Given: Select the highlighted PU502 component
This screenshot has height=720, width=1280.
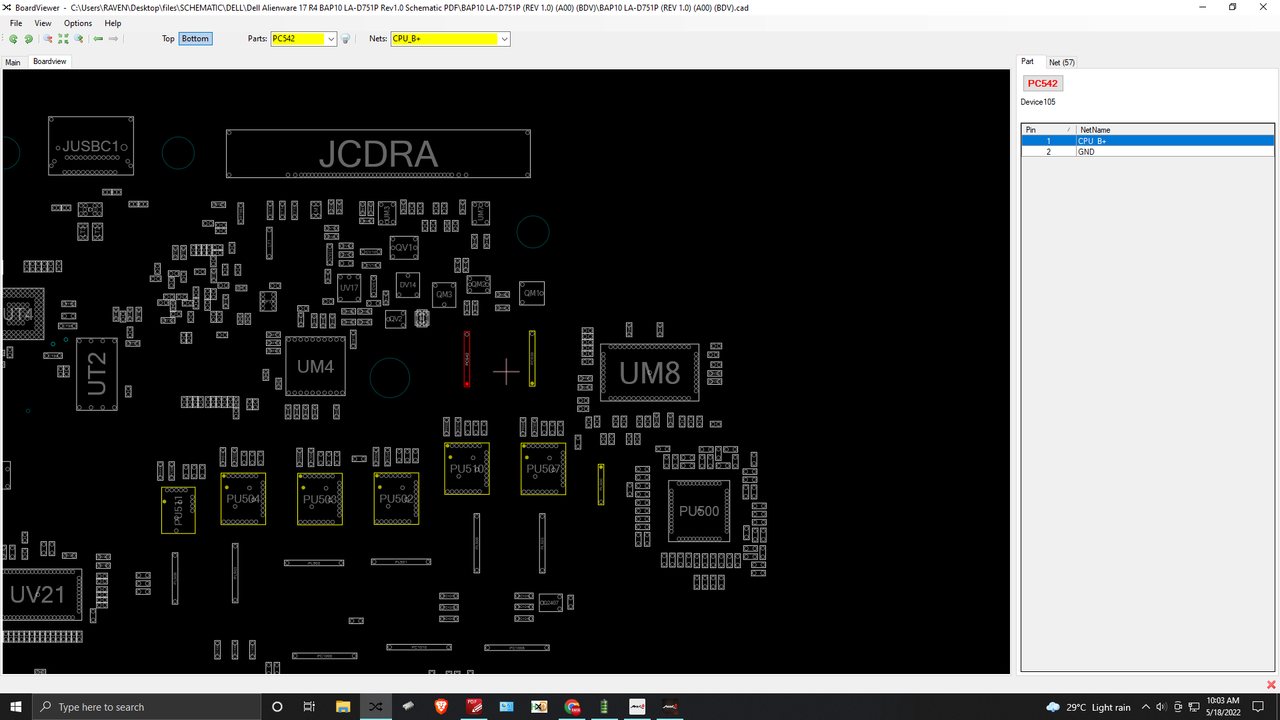Looking at the screenshot, I should pos(396,499).
